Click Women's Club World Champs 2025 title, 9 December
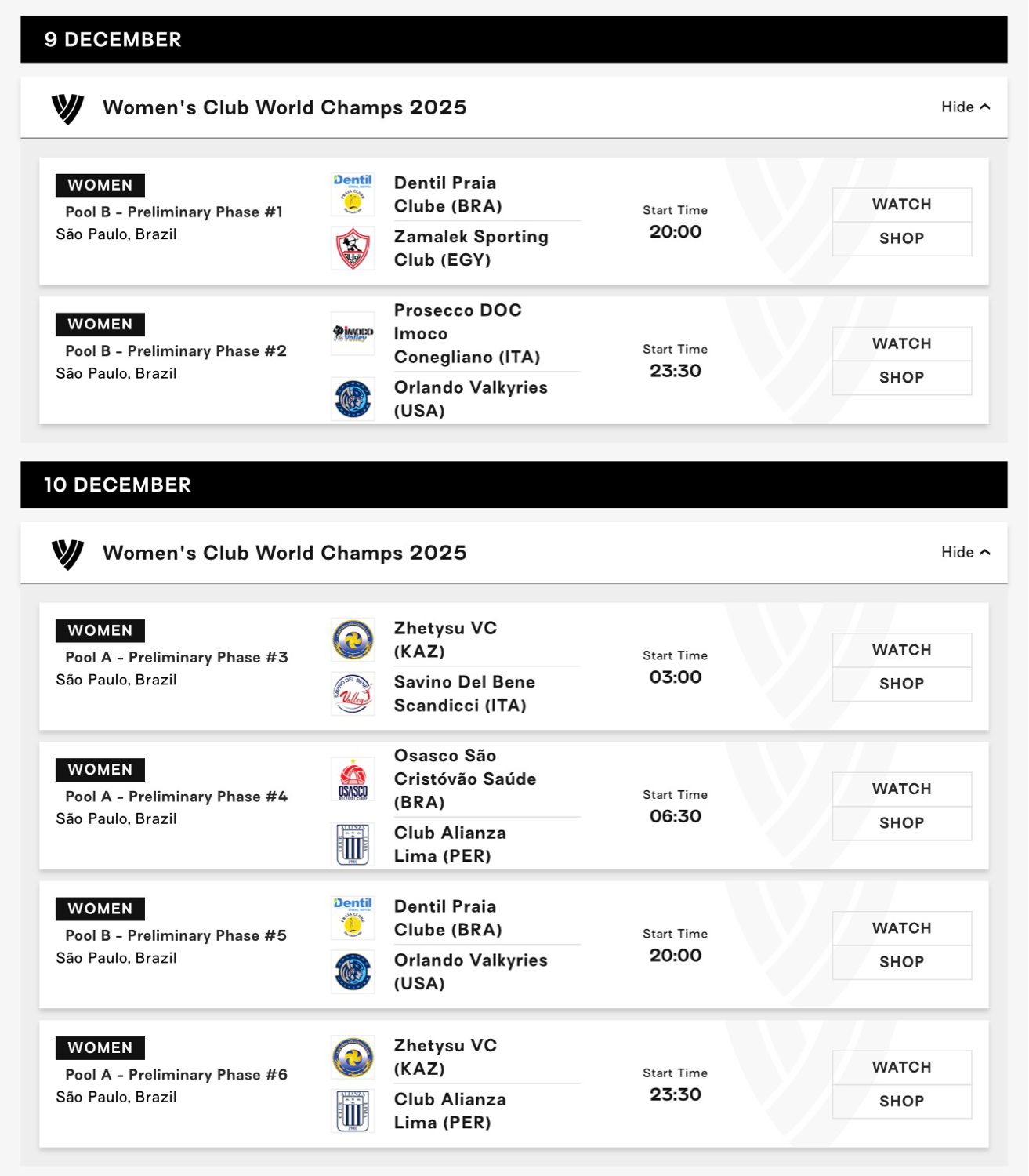Viewport: 1029px width, 1176px height. tap(284, 107)
